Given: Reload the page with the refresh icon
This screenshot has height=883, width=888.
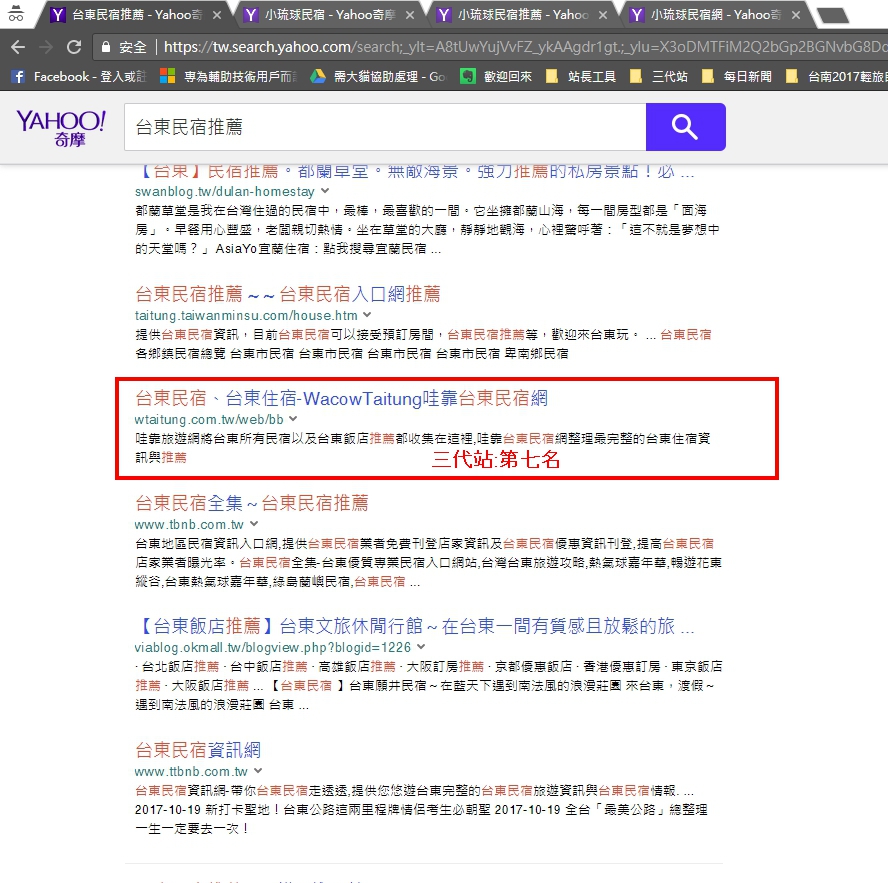Looking at the screenshot, I should (74, 47).
